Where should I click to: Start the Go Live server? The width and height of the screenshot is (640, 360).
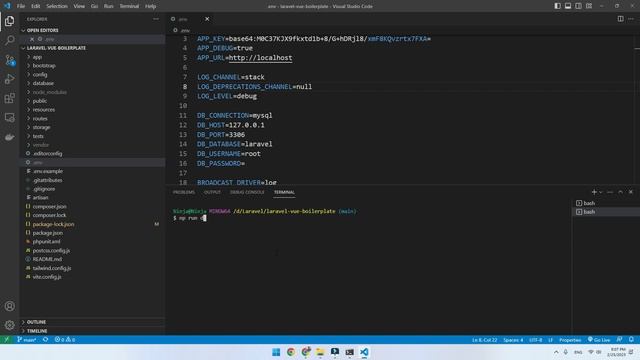599,340
